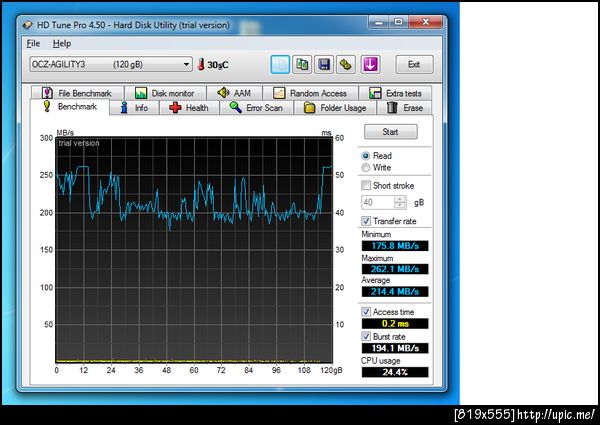Toggle the Access time checkbox
Screen dimensions: 600x425
pos(366,312)
